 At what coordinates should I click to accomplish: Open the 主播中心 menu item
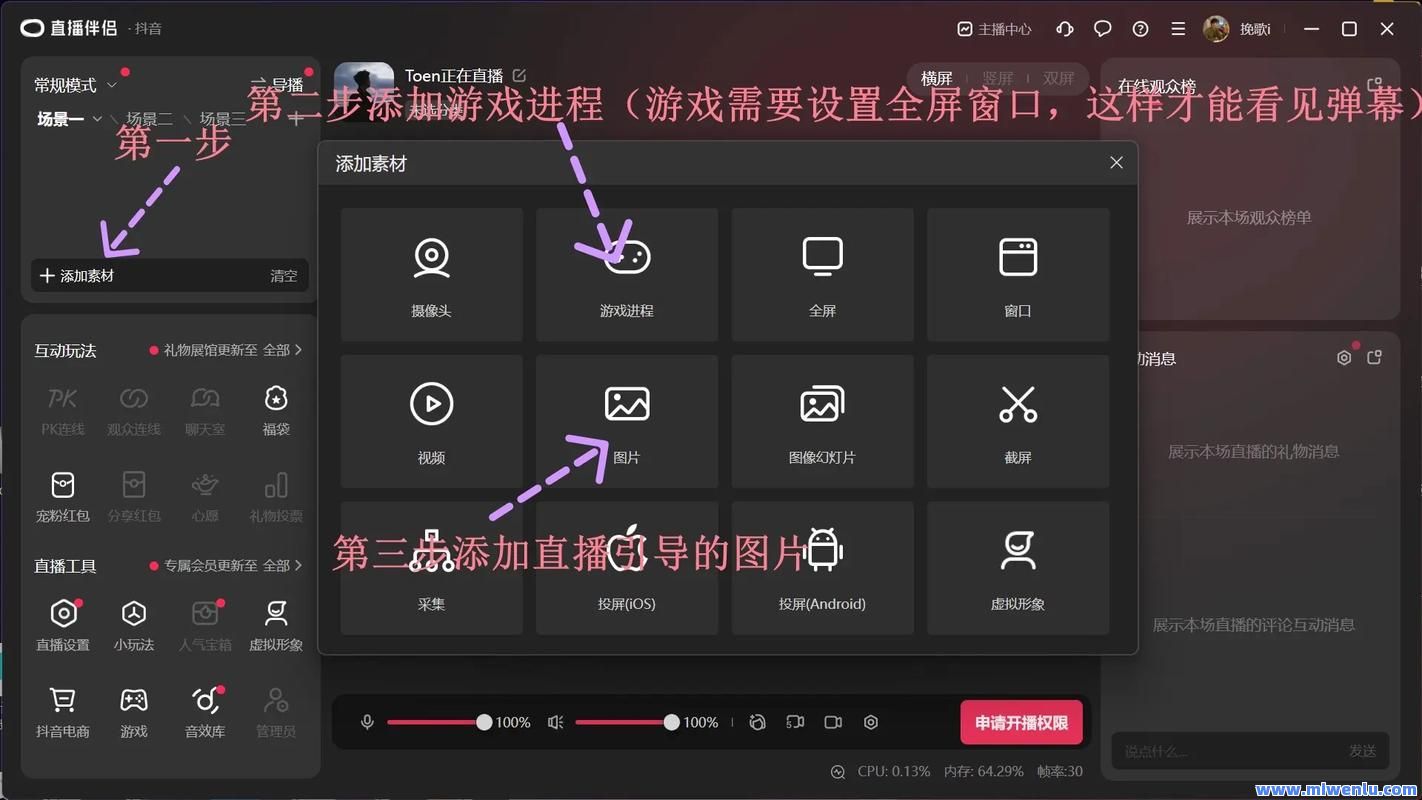pos(994,29)
